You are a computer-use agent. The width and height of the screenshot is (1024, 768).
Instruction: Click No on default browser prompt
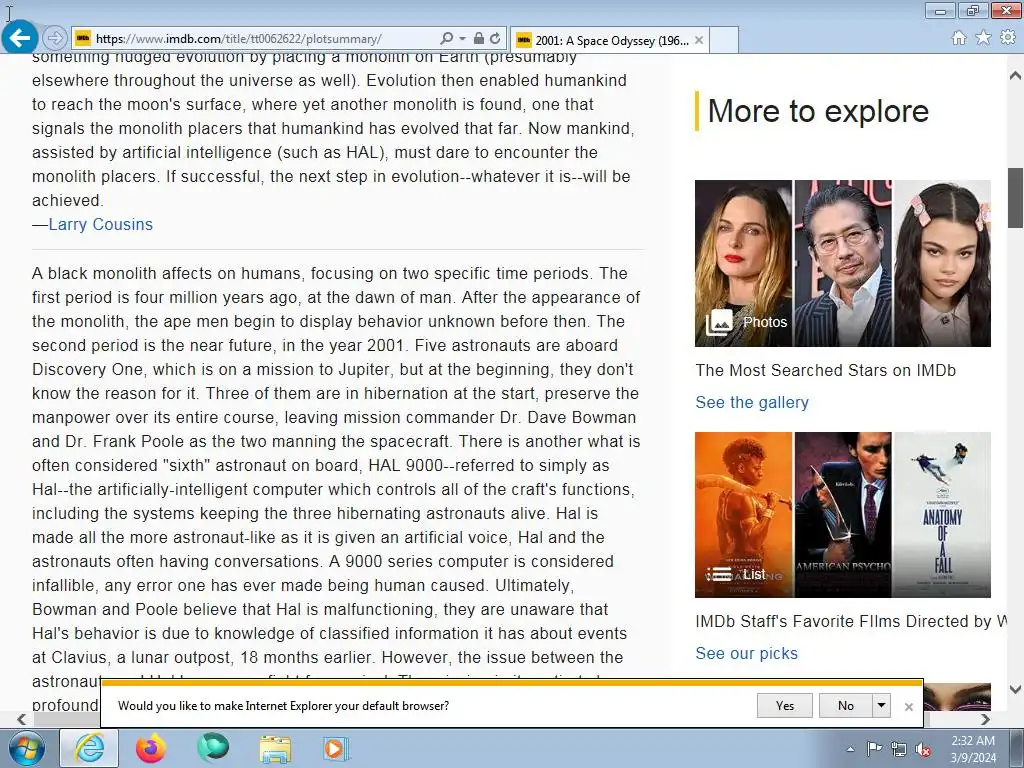845,705
